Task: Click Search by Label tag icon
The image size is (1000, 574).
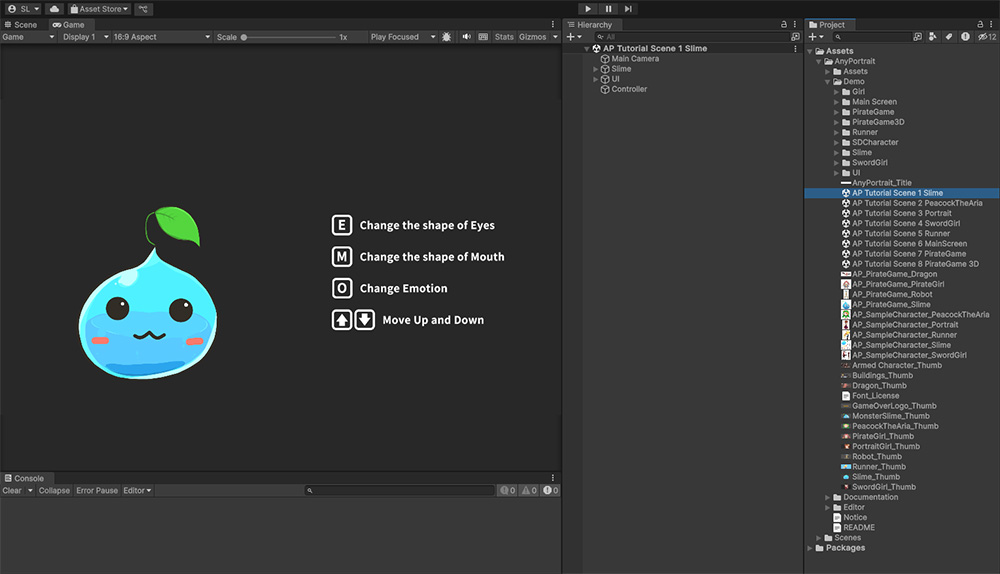Action: coord(949,37)
